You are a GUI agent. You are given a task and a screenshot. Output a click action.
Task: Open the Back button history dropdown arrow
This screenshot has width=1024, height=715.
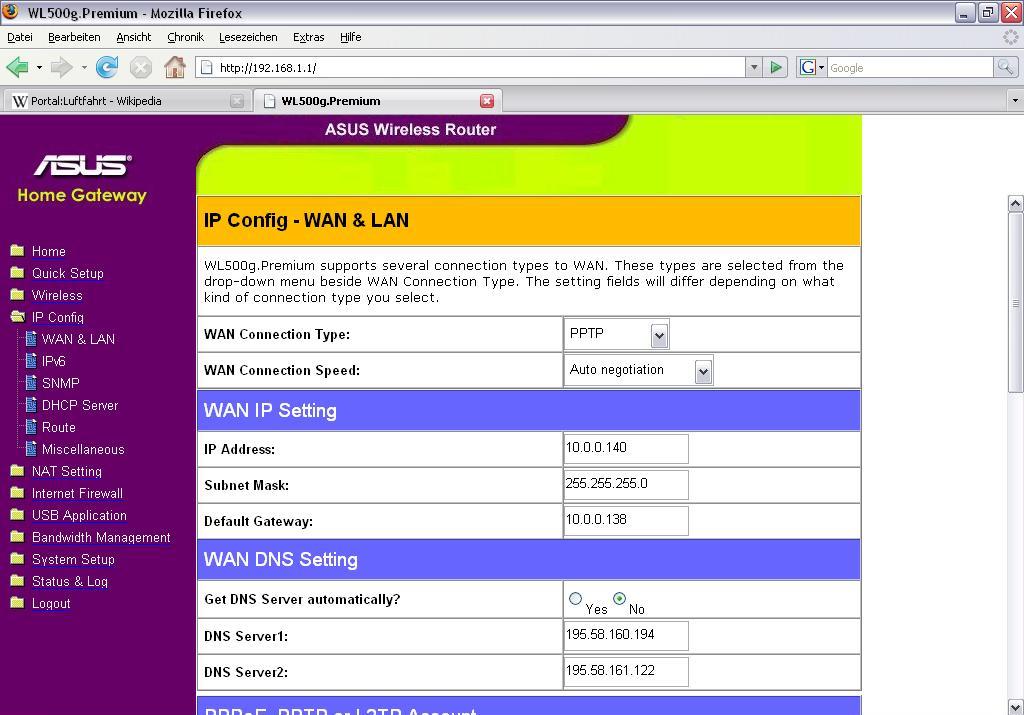pos(39,67)
